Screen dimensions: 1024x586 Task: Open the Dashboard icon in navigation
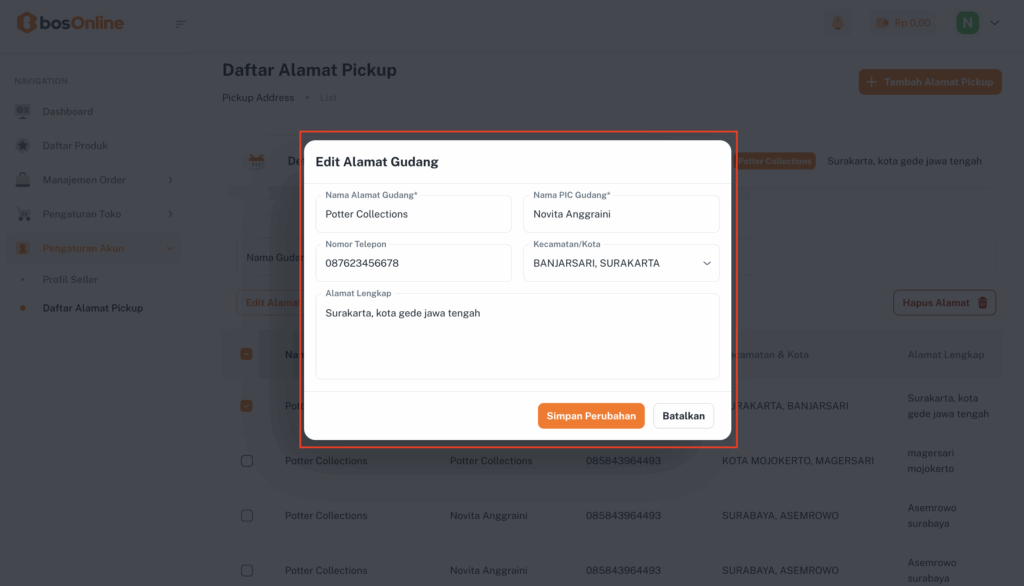(x=23, y=111)
